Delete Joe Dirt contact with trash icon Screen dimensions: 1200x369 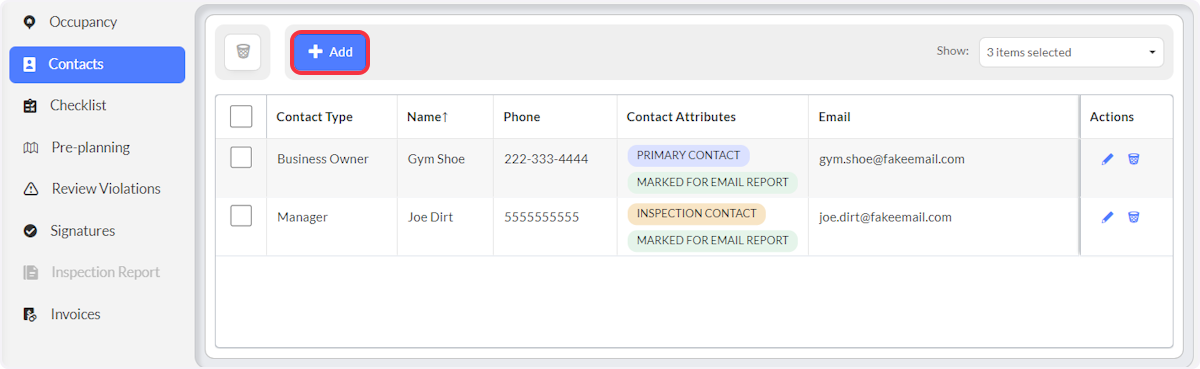point(1133,217)
